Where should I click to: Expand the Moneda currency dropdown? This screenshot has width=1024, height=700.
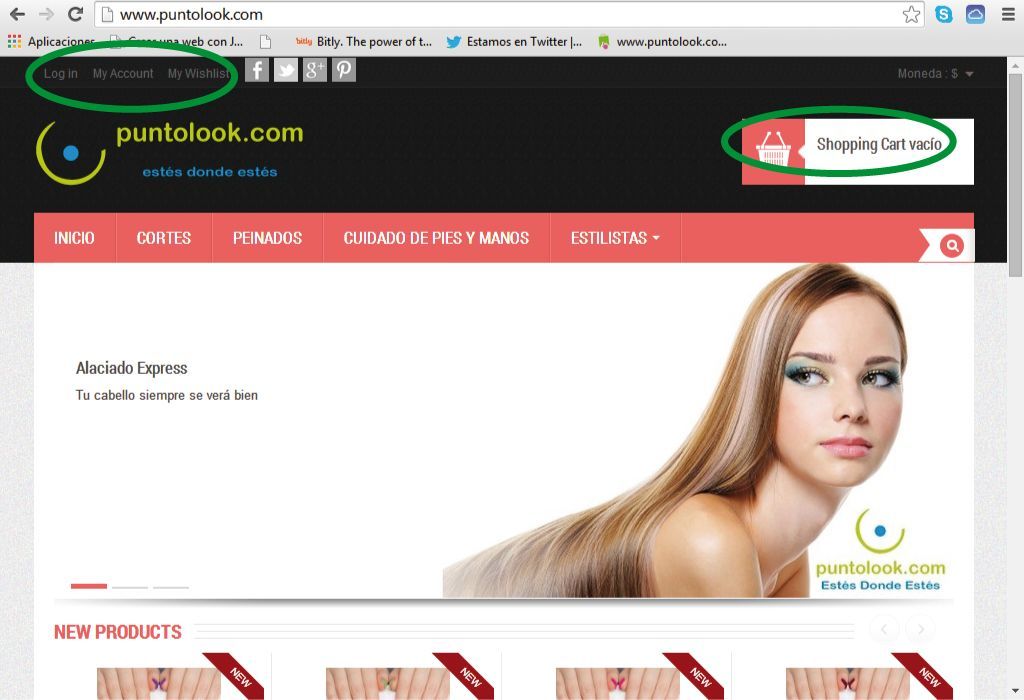935,74
